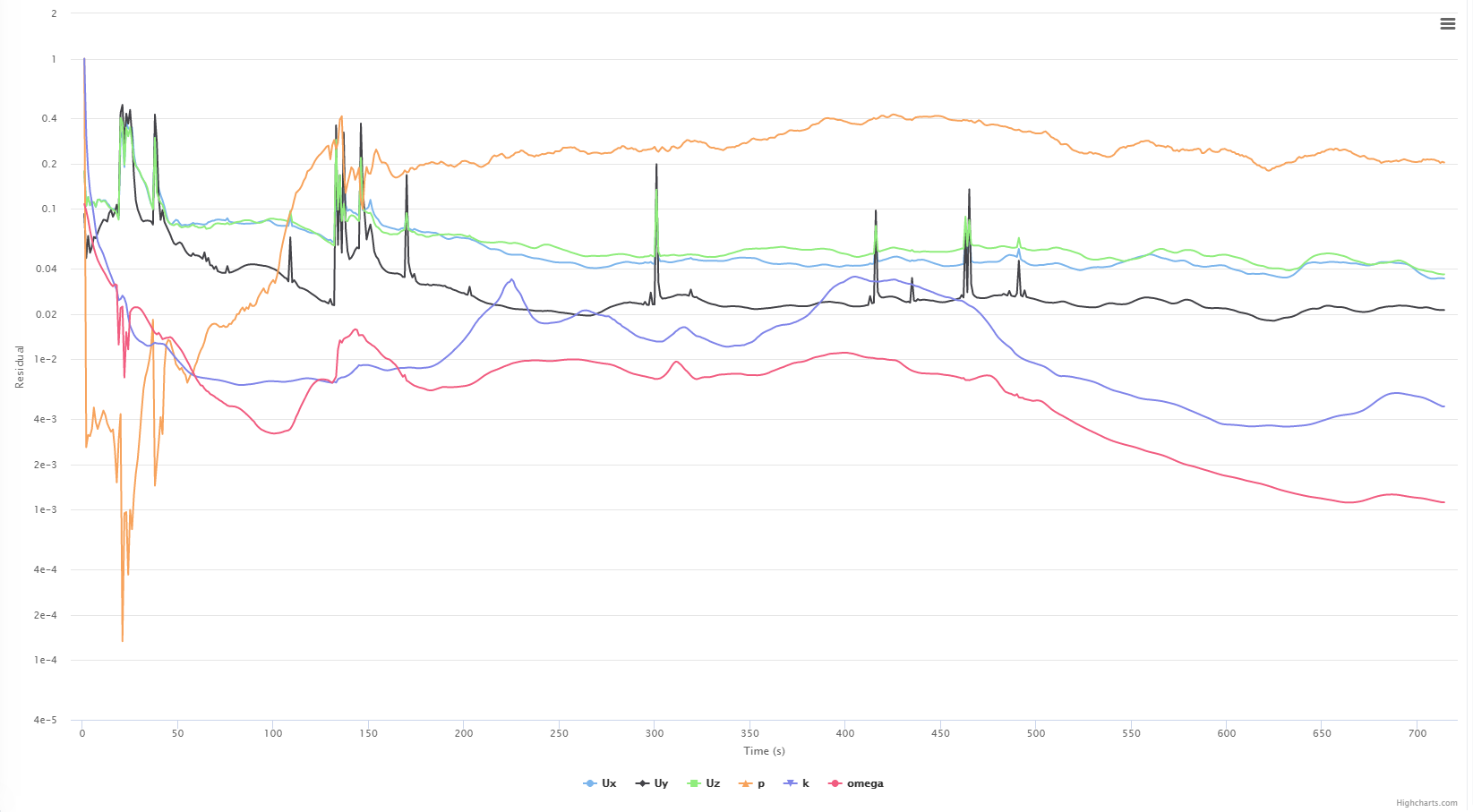Click the lowest dip of orange p curve

coord(123,641)
